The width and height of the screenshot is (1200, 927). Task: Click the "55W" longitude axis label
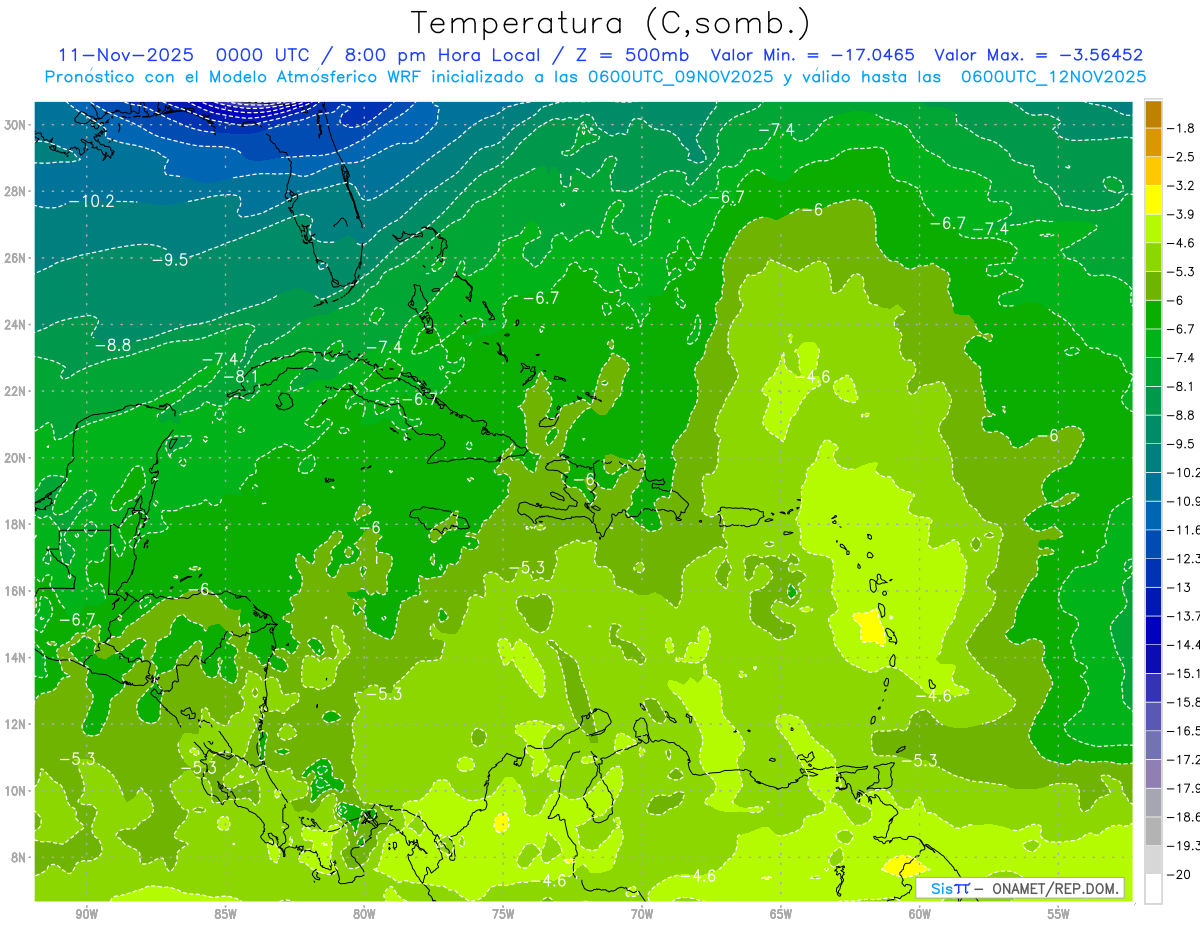(x=1058, y=914)
